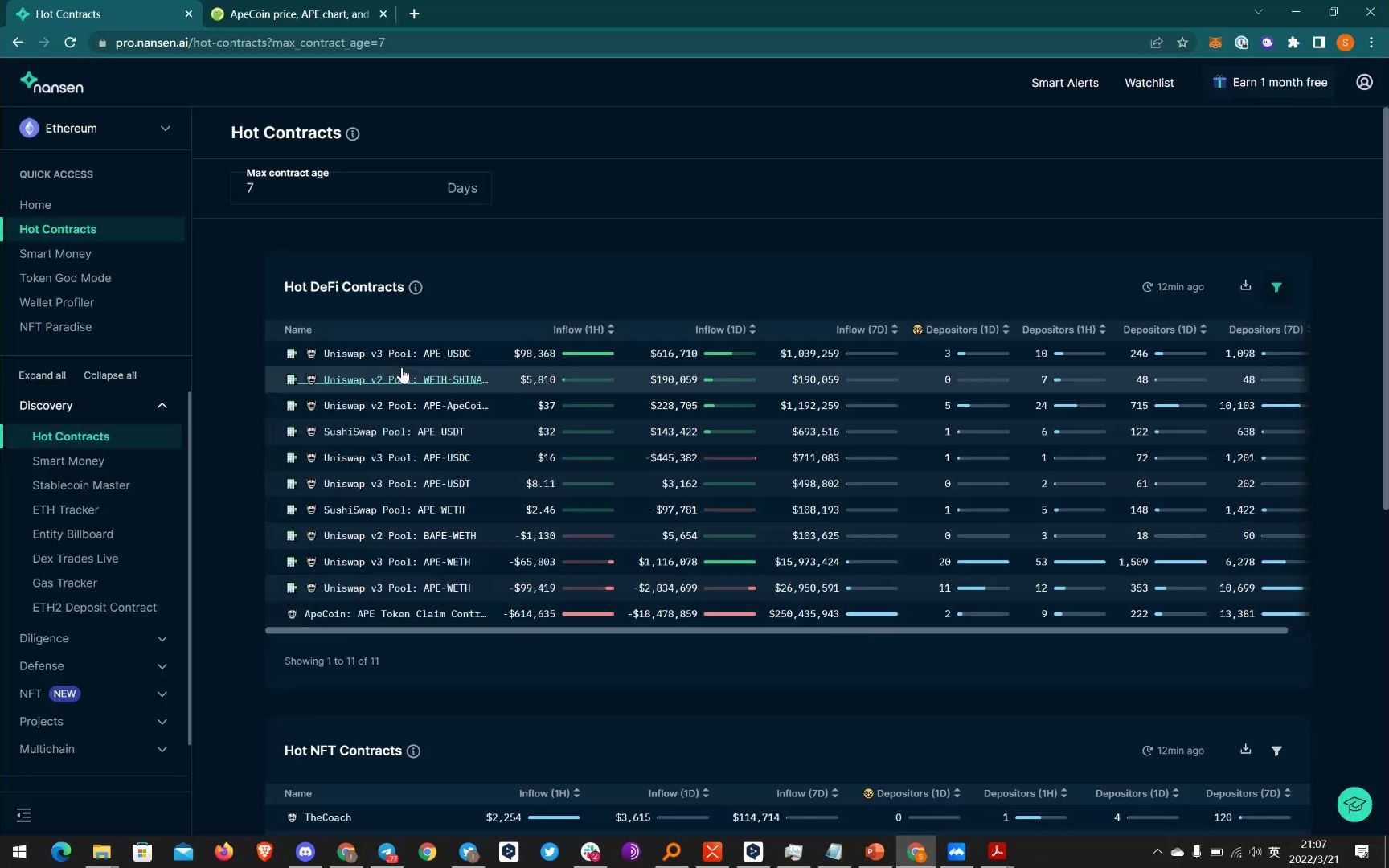Open the Windows notification center
This screenshot has width=1389, height=868.
tap(1362, 852)
